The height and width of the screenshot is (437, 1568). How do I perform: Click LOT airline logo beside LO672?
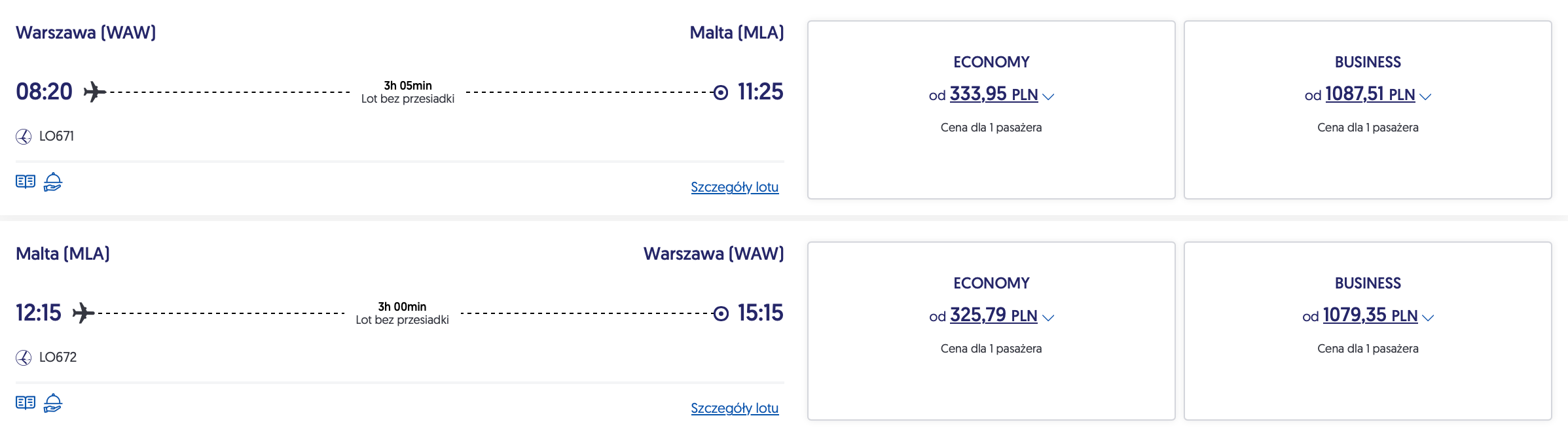point(24,358)
